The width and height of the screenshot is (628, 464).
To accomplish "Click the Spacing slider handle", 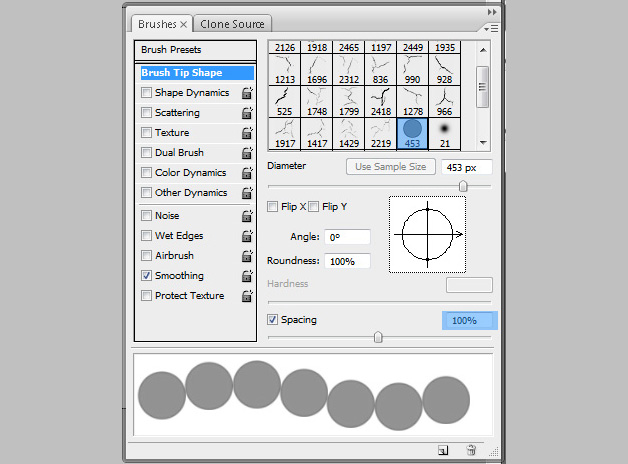I will tap(378, 337).
